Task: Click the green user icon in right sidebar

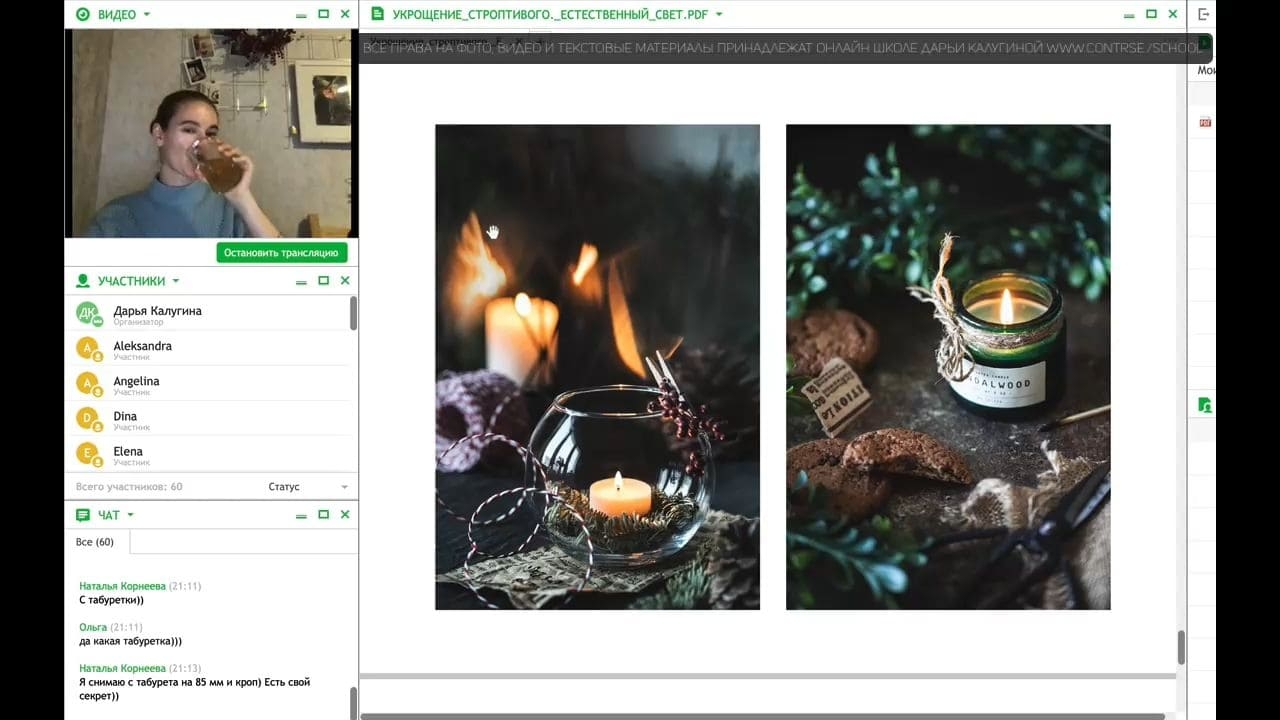Action: 1205,405
